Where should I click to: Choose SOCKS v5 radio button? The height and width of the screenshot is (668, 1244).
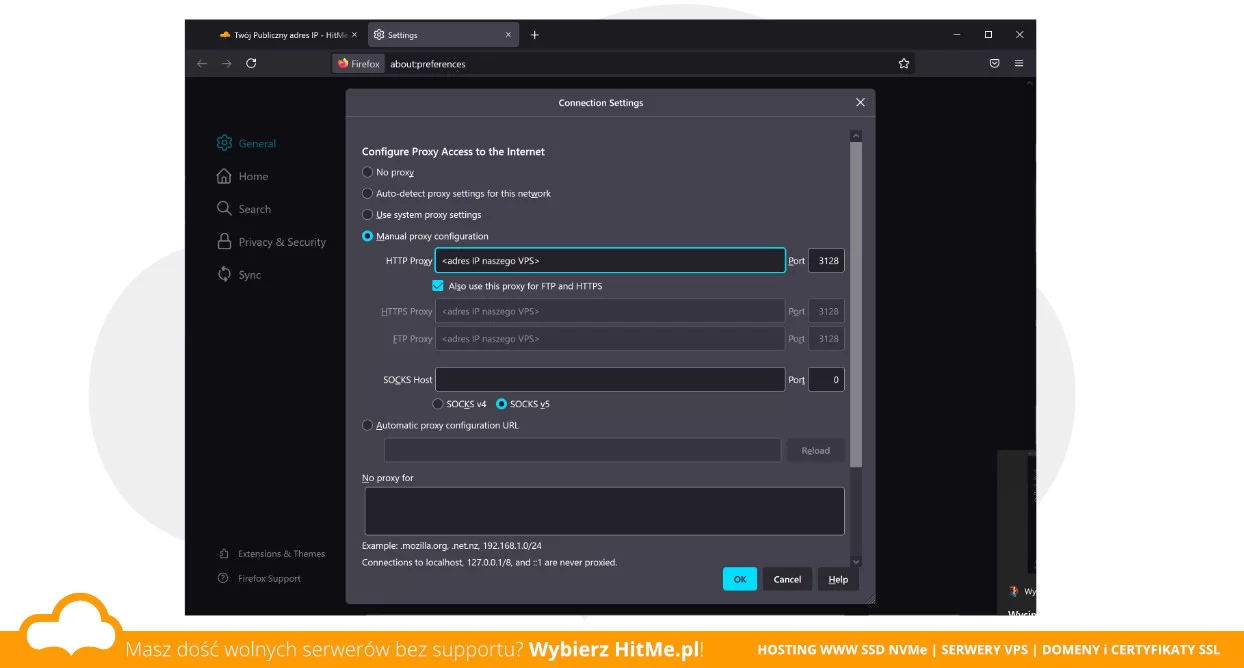[502, 404]
